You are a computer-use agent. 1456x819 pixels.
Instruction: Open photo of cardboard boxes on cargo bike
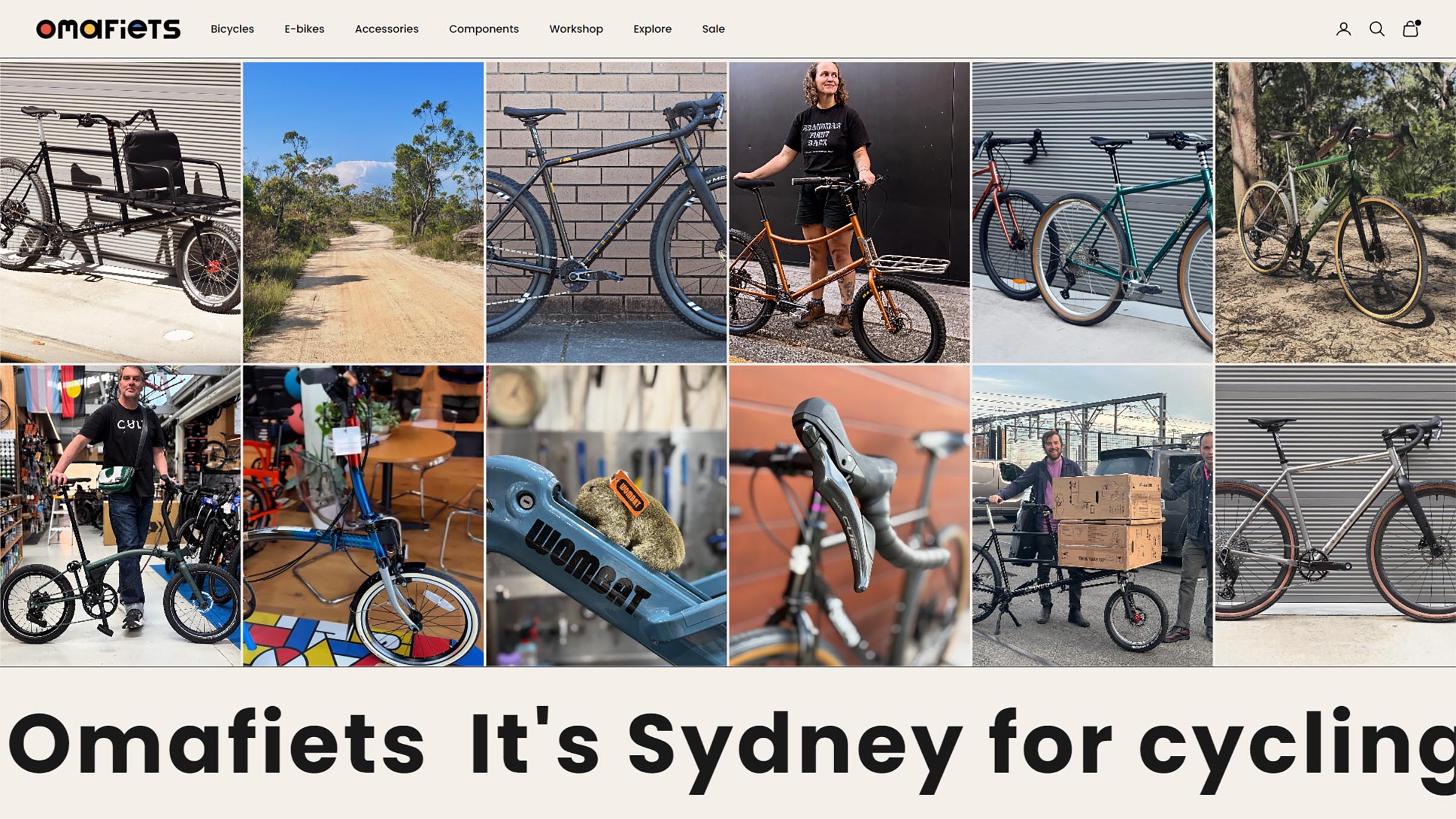click(1093, 516)
